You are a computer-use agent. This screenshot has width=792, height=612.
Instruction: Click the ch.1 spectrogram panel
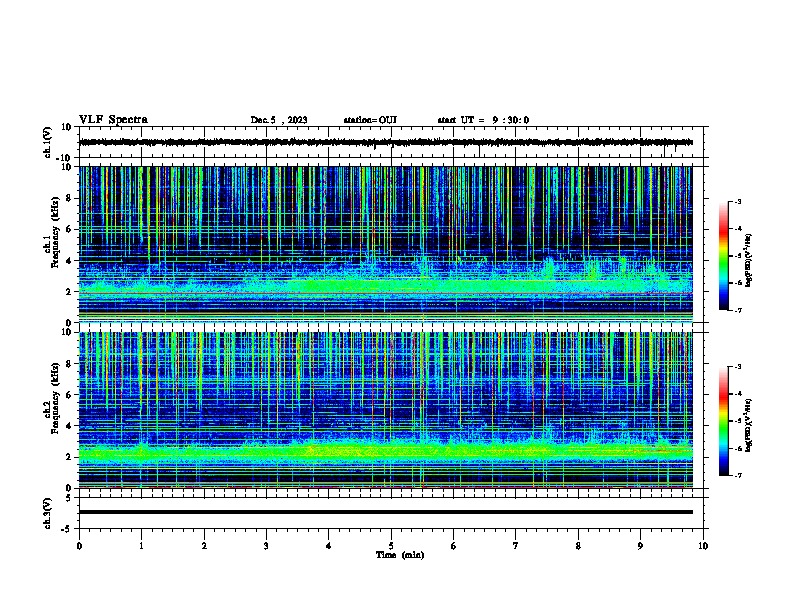pyautogui.click(x=386, y=244)
